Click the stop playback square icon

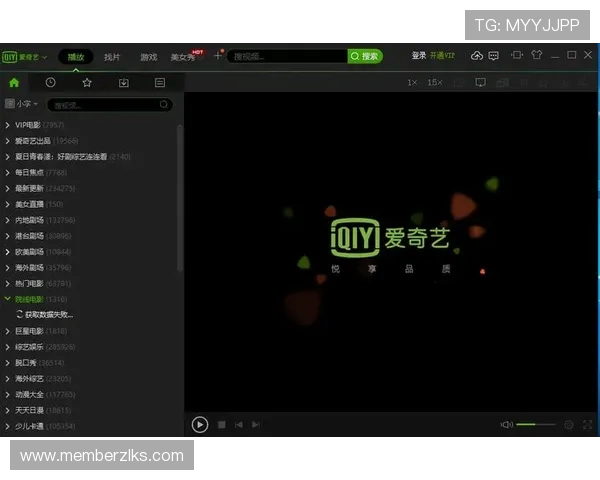tap(222, 425)
